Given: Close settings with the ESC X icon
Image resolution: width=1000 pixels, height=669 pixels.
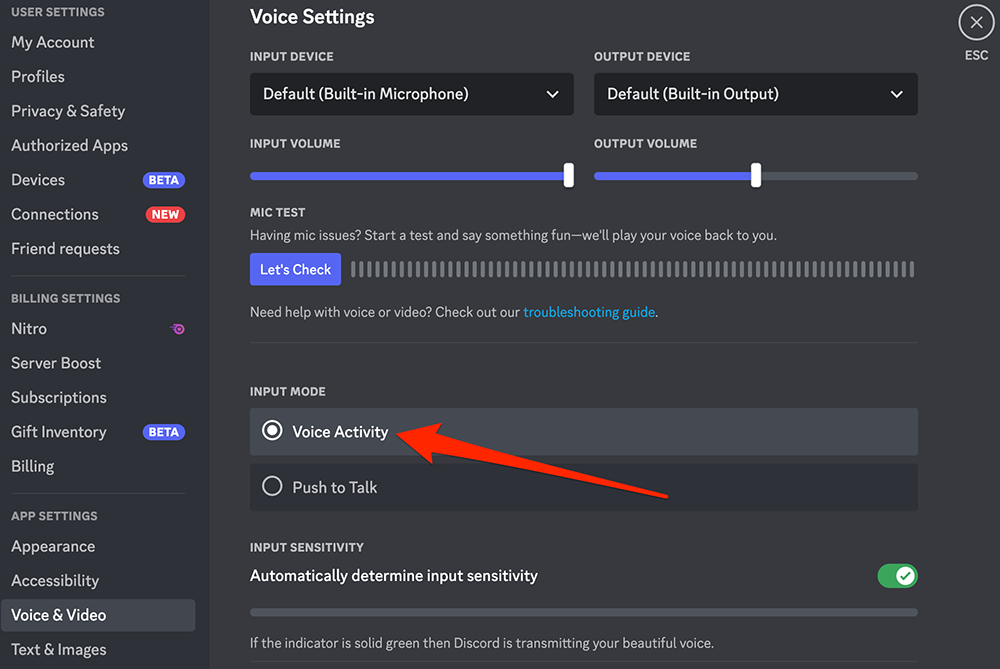Looking at the screenshot, I should (x=976, y=22).
